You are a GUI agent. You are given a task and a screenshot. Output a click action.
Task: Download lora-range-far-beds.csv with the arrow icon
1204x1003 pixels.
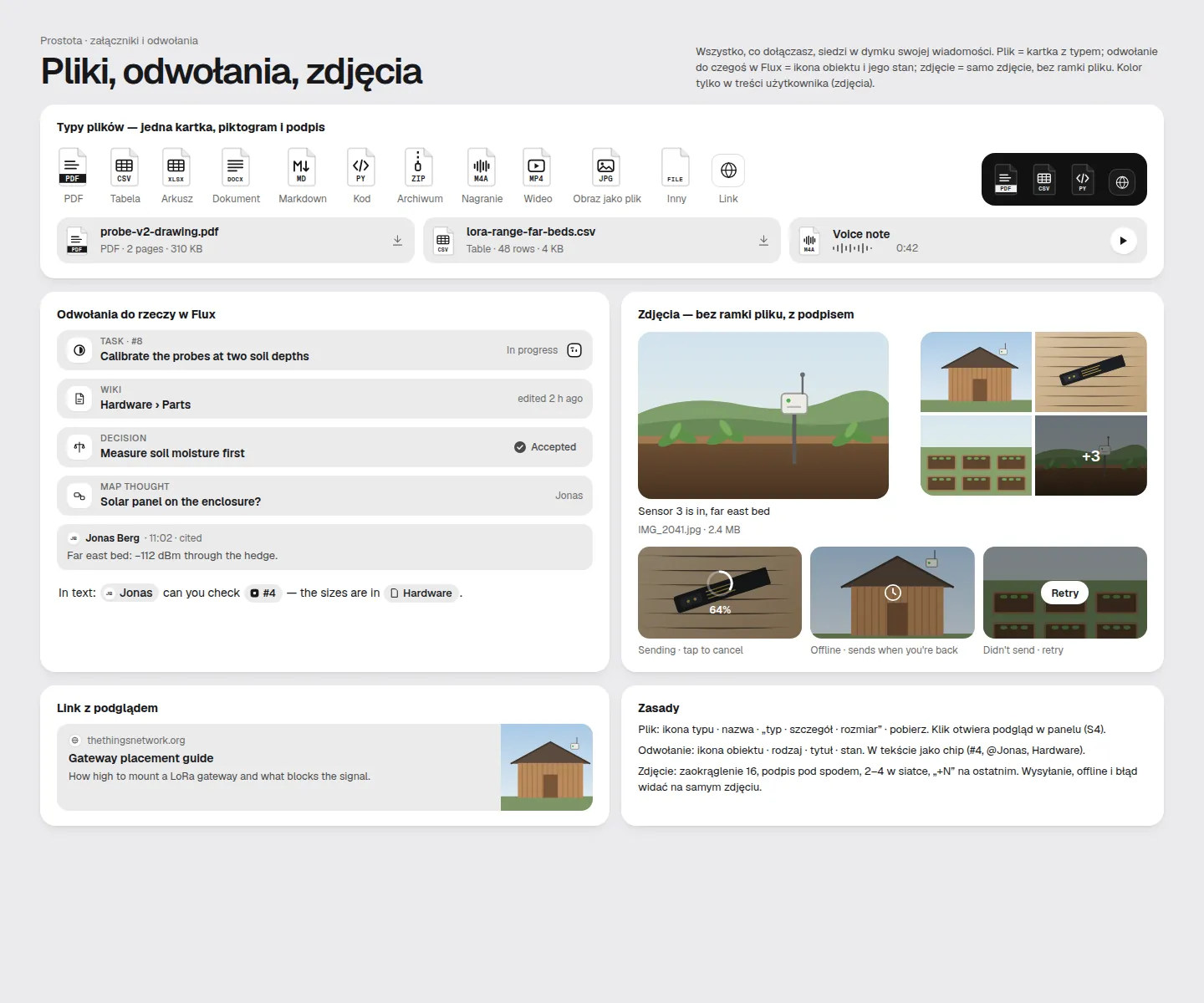tap(763, 240)
